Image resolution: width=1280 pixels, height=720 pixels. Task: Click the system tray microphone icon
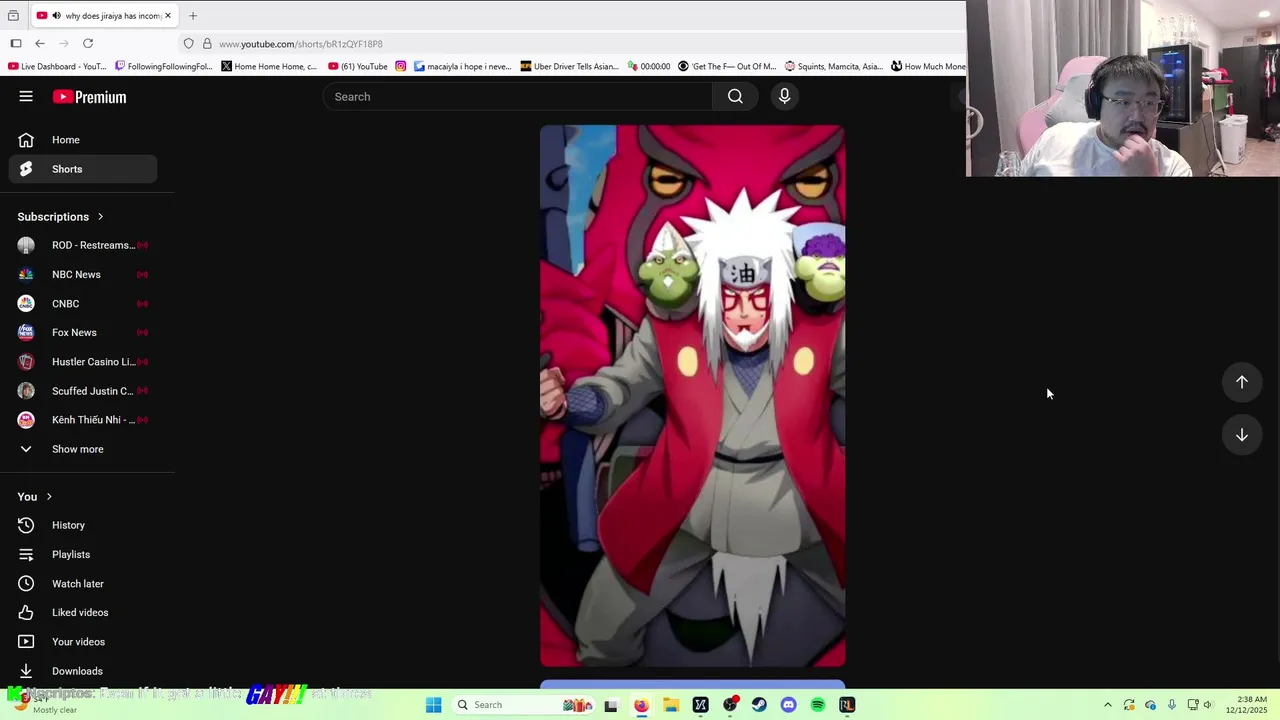click(1172, 705)
